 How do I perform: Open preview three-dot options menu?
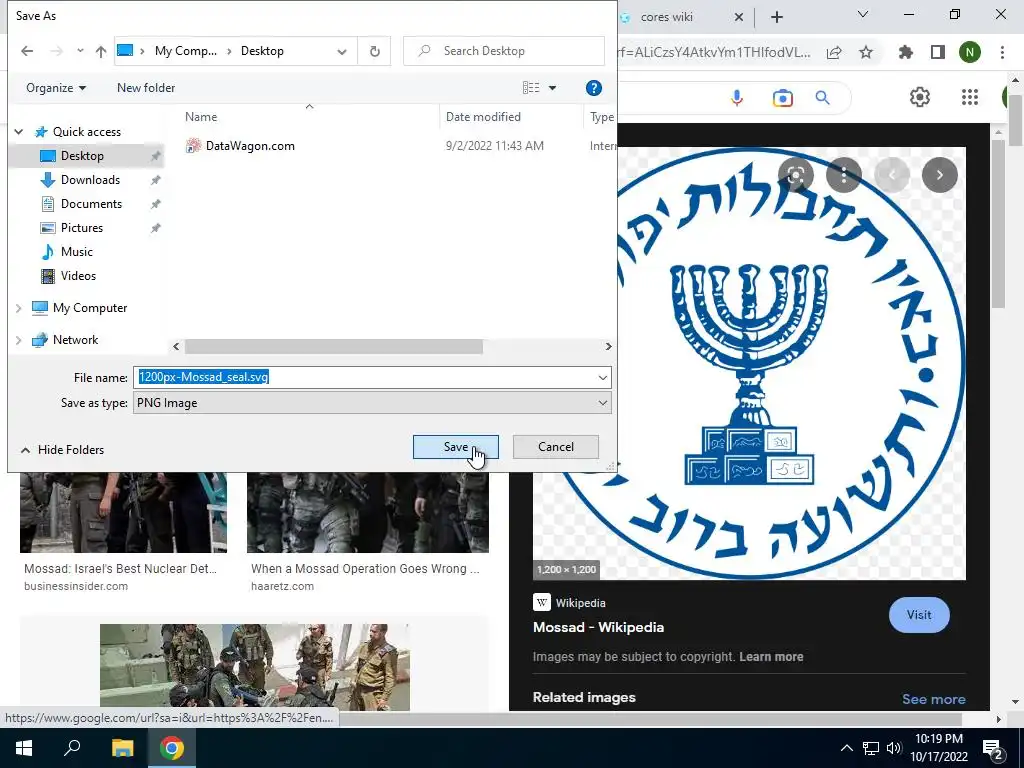click(x=844, y=174)
